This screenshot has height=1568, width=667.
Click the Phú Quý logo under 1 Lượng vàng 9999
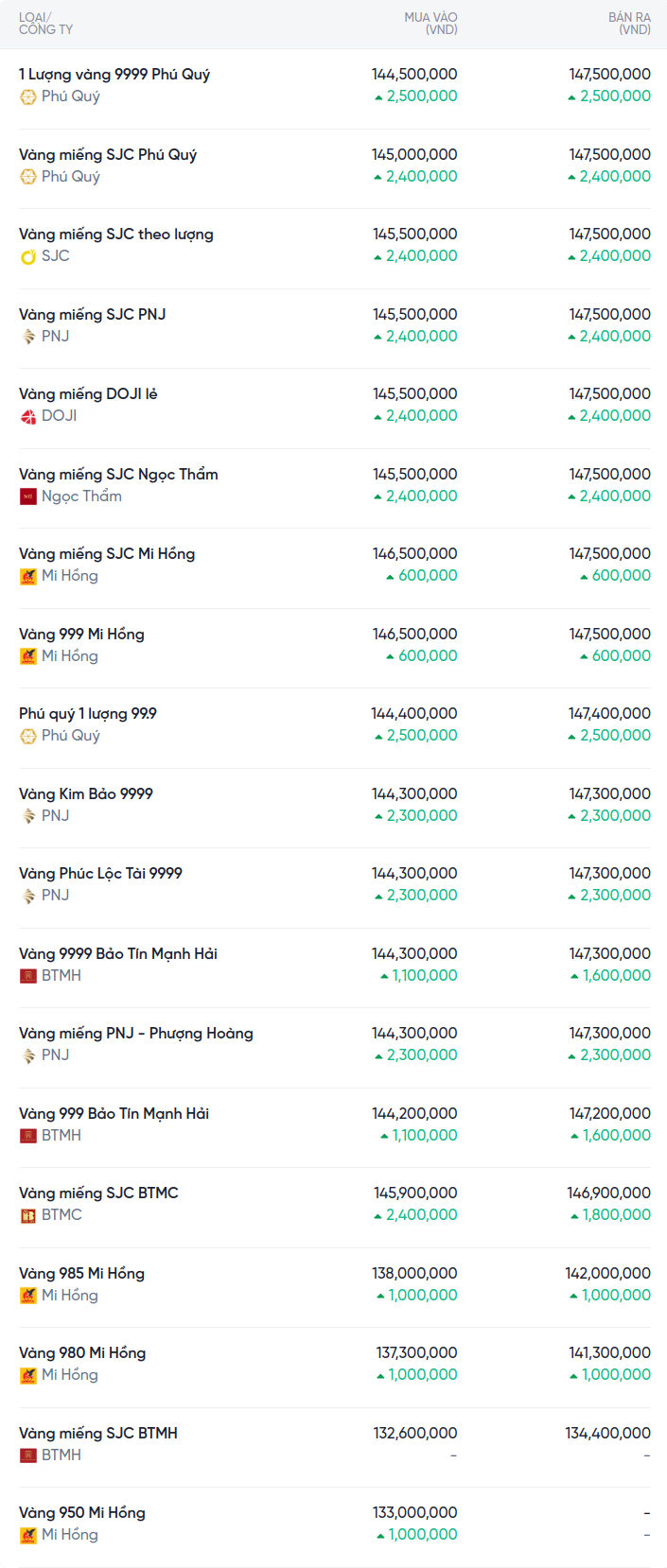pos(28,96)
